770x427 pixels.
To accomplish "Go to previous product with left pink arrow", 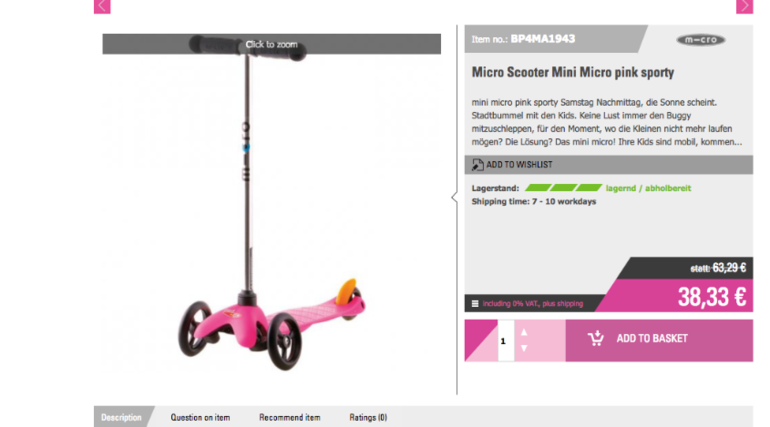I will click(x=102, y=6).
